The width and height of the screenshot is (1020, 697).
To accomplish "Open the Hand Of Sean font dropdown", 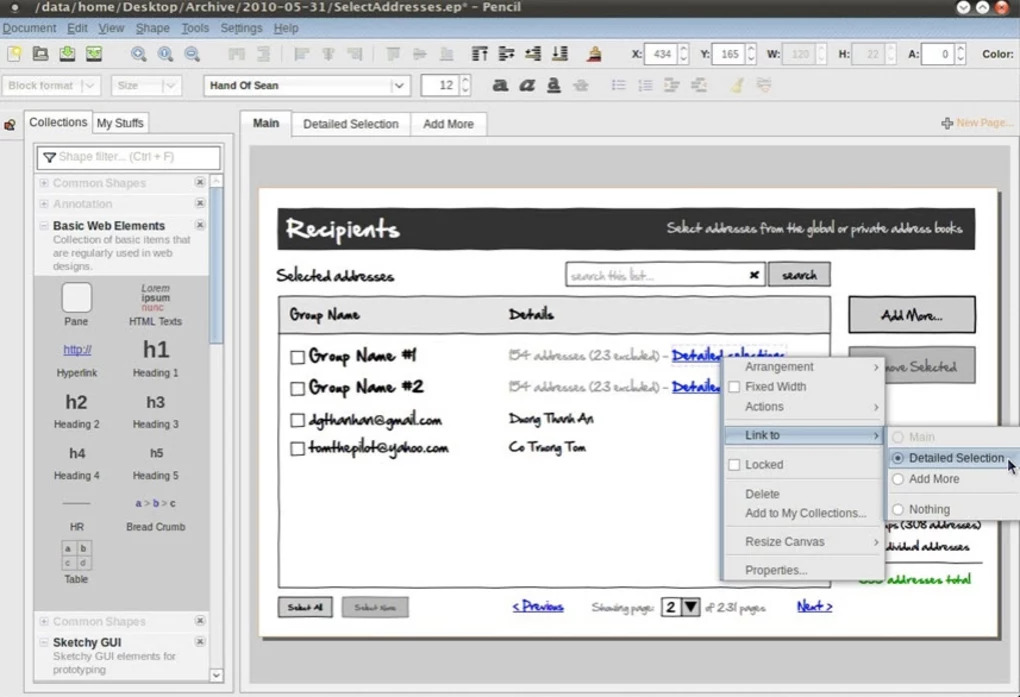I will click(x=306, y=85).
